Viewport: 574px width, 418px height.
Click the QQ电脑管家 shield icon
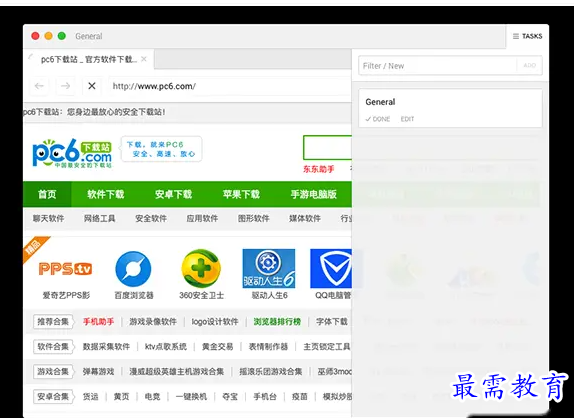[x=331, y=269]
